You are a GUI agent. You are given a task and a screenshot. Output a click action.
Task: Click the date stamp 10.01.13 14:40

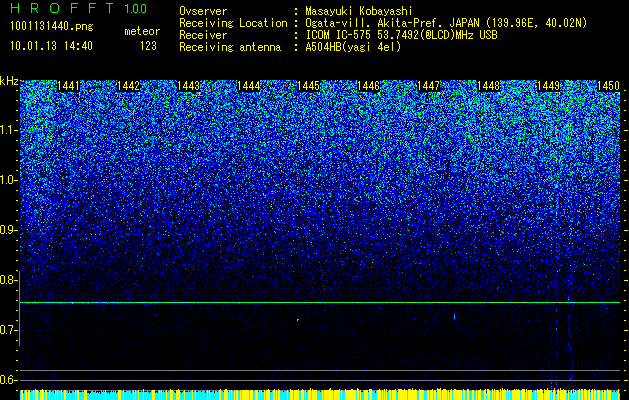click(x=51, y=46)
